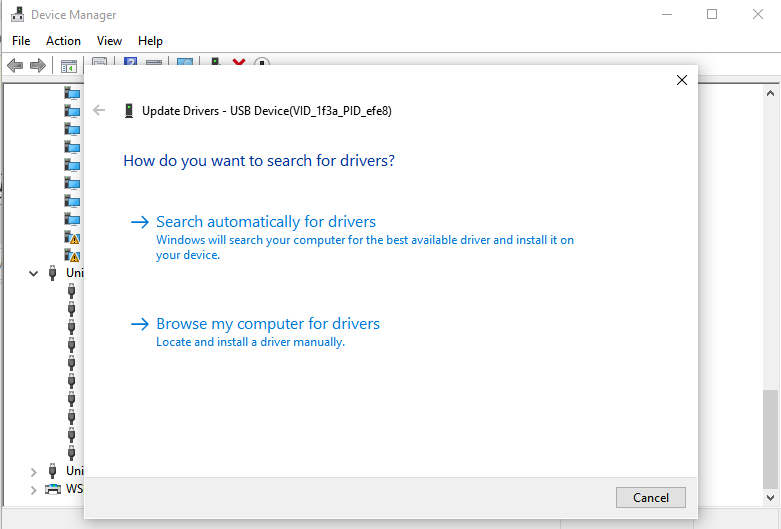Open the Help menu
Screen dimensions: 781x529
click(x=150, y=41)
